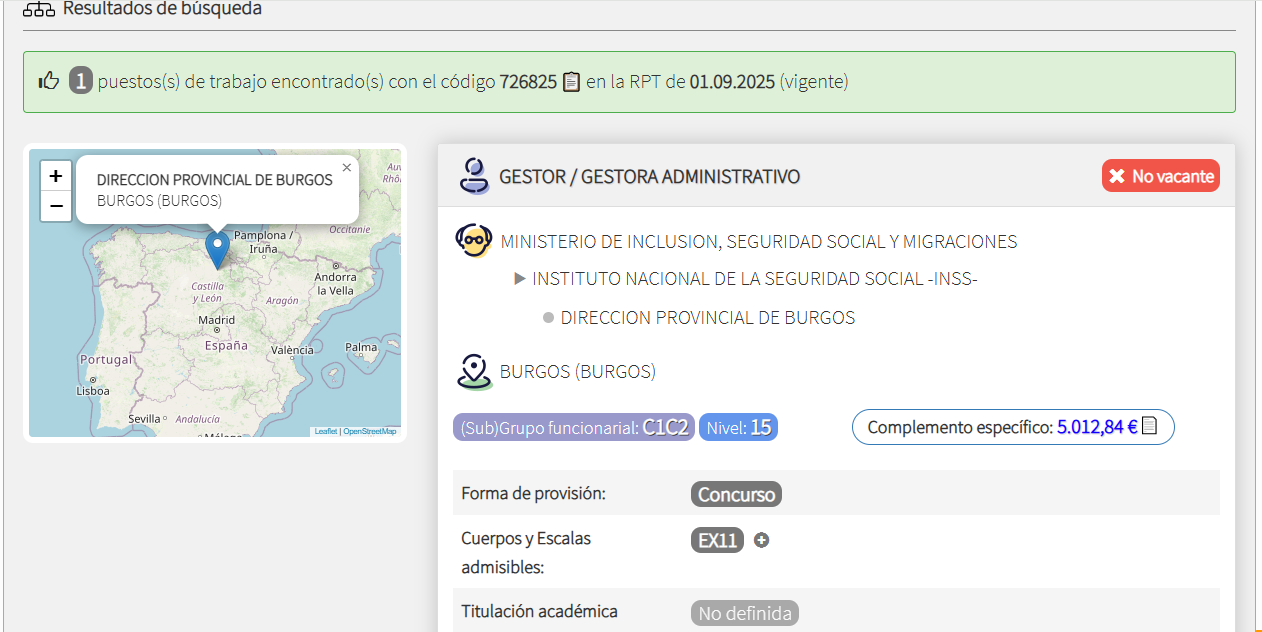
Task: Click the hierarchy icon beside Resultados de búsqueda
Action: pyautogui.click(x=39, y=9)
